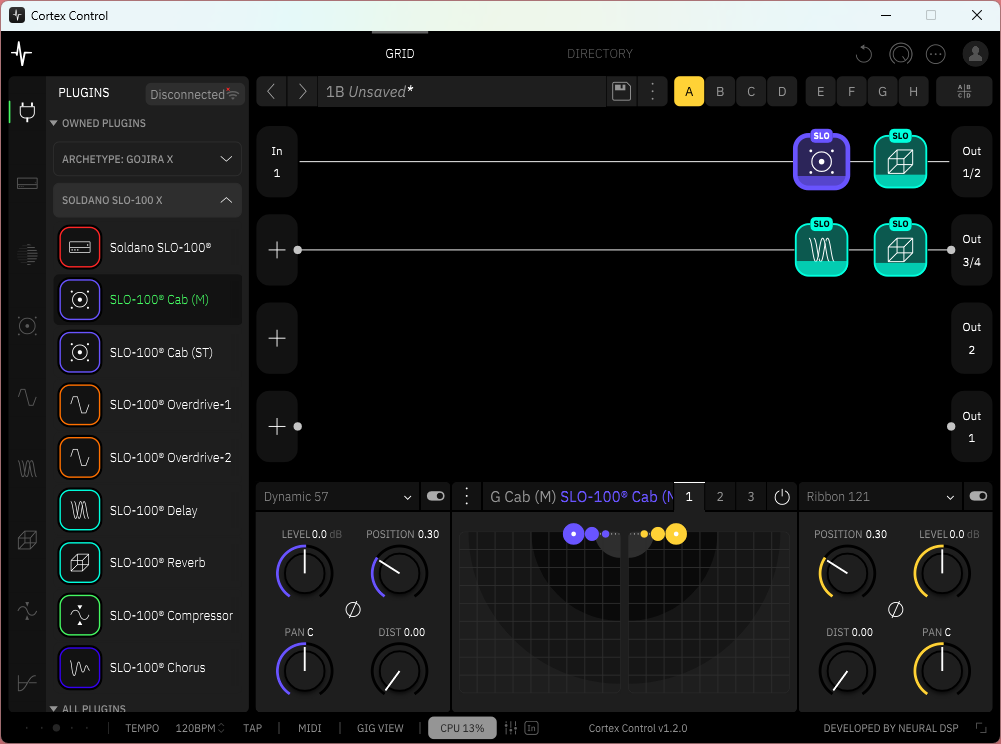Click the In input icon in status bar
The width and height of the screenshot is (1001, 744).
click(532, 727)
